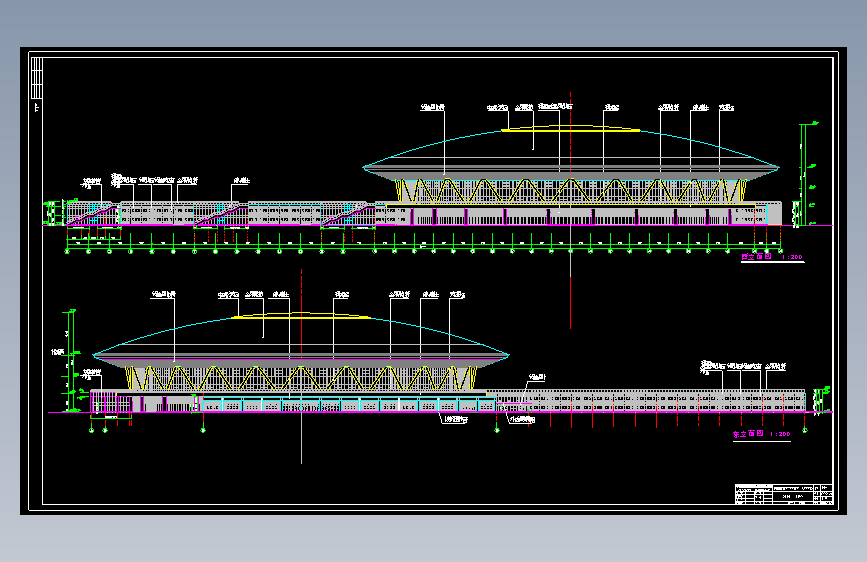Select the title block table in drawing corner
Image resolution: width=867 pixels, height=562 pixels.
pos(784,494)
